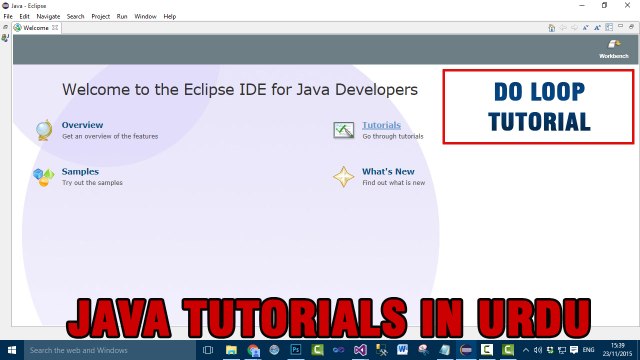
Task: Open the Window menu
Action: point(146,16)
